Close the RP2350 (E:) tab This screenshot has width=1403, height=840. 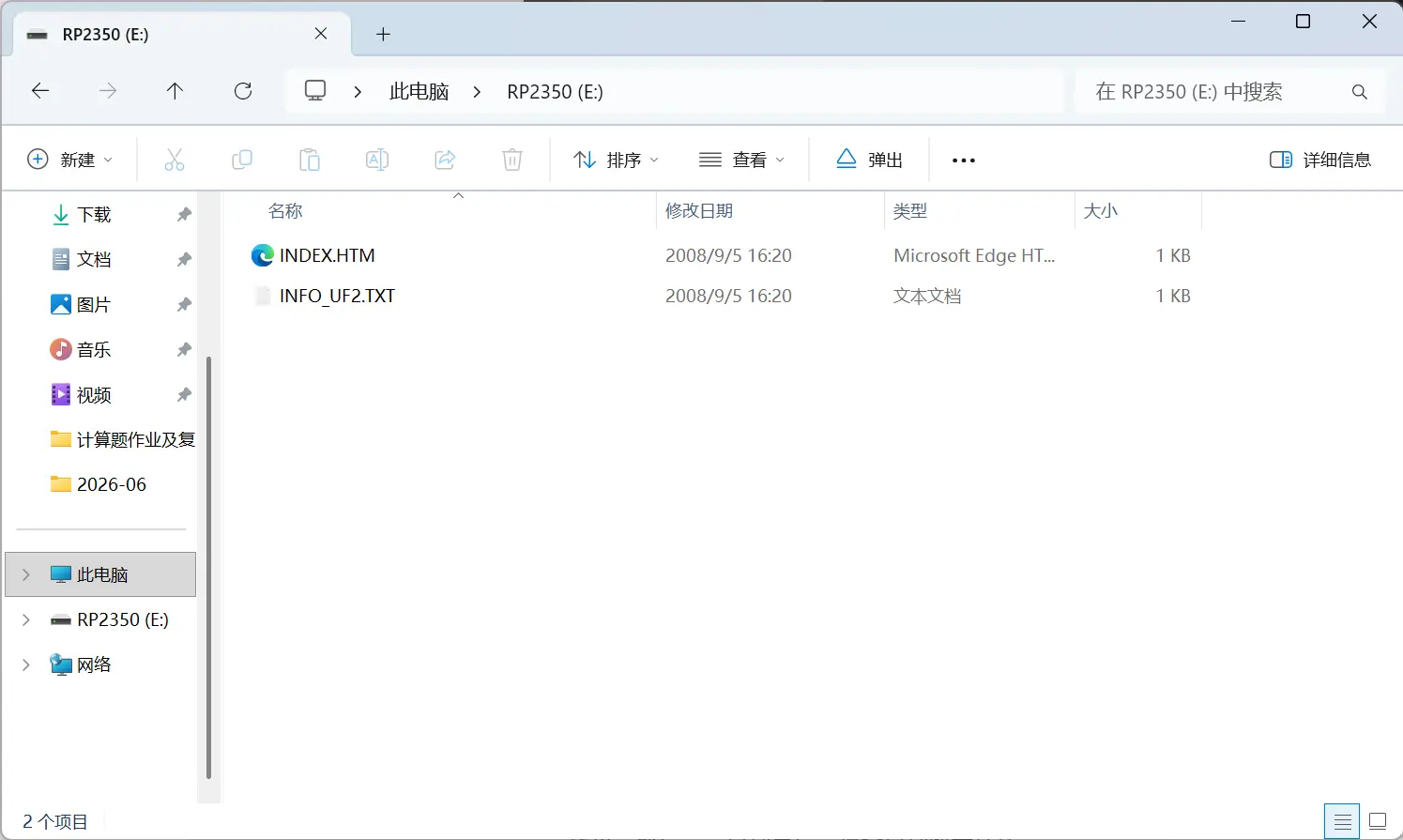pyautogui.click(x=321, y=34)
